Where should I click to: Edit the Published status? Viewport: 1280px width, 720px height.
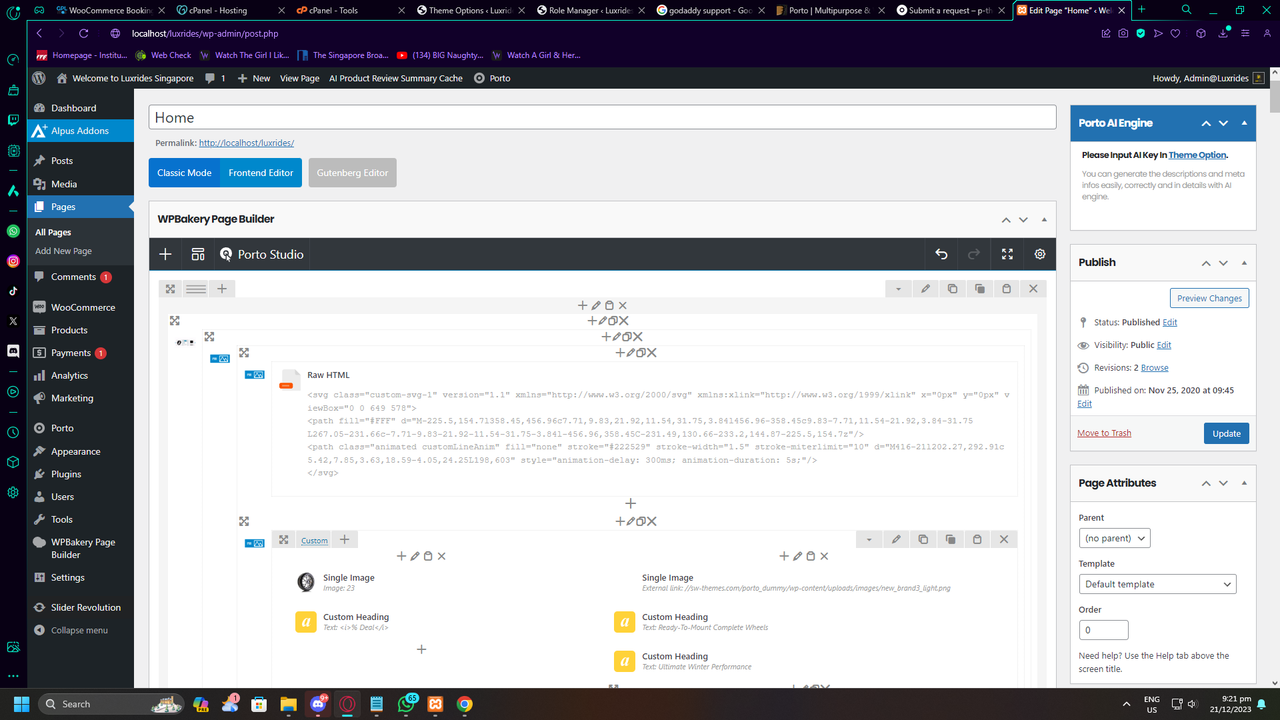tap(1169, 322)
